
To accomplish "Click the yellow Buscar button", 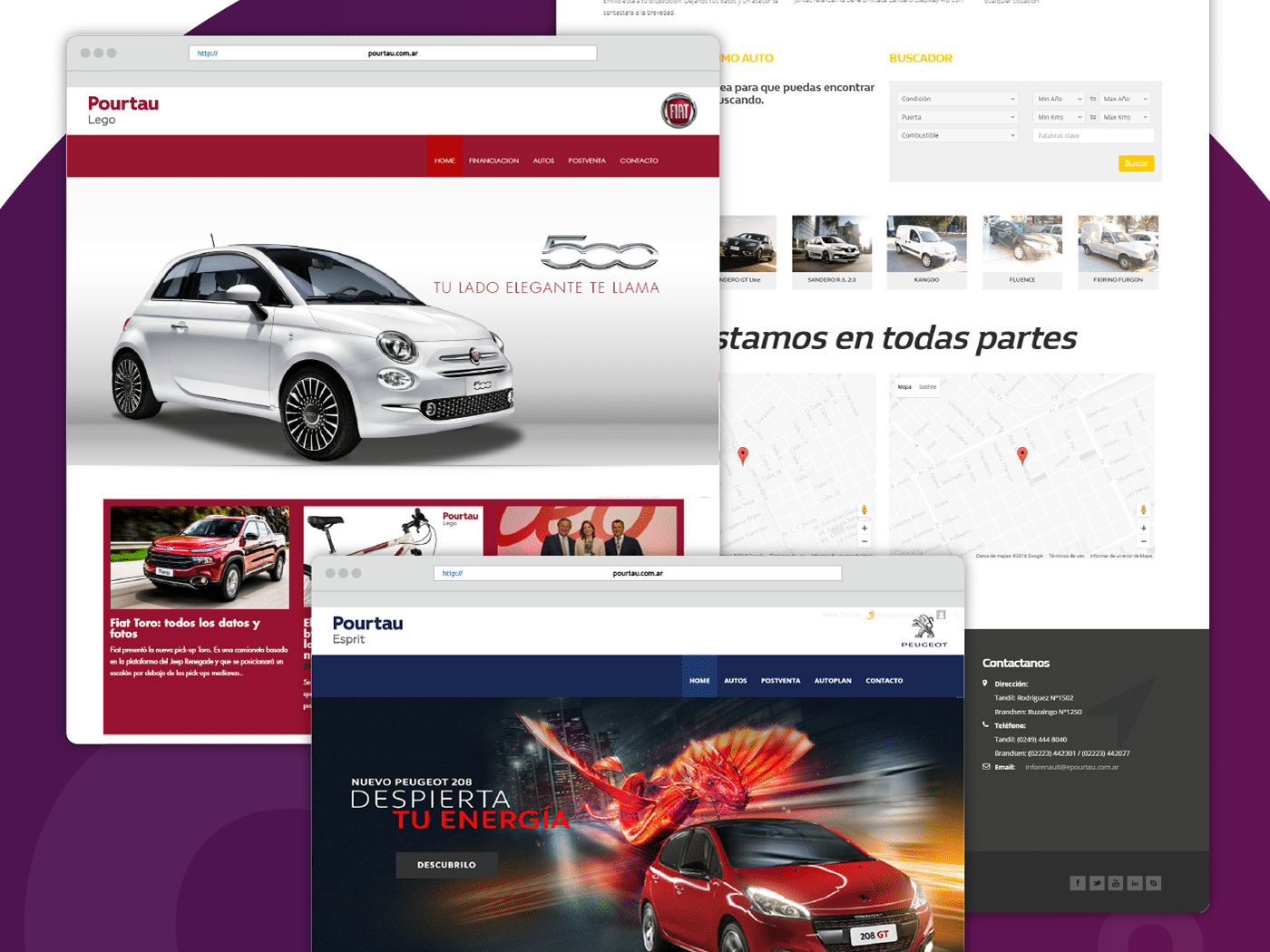I will click(x=1136, y=163).
